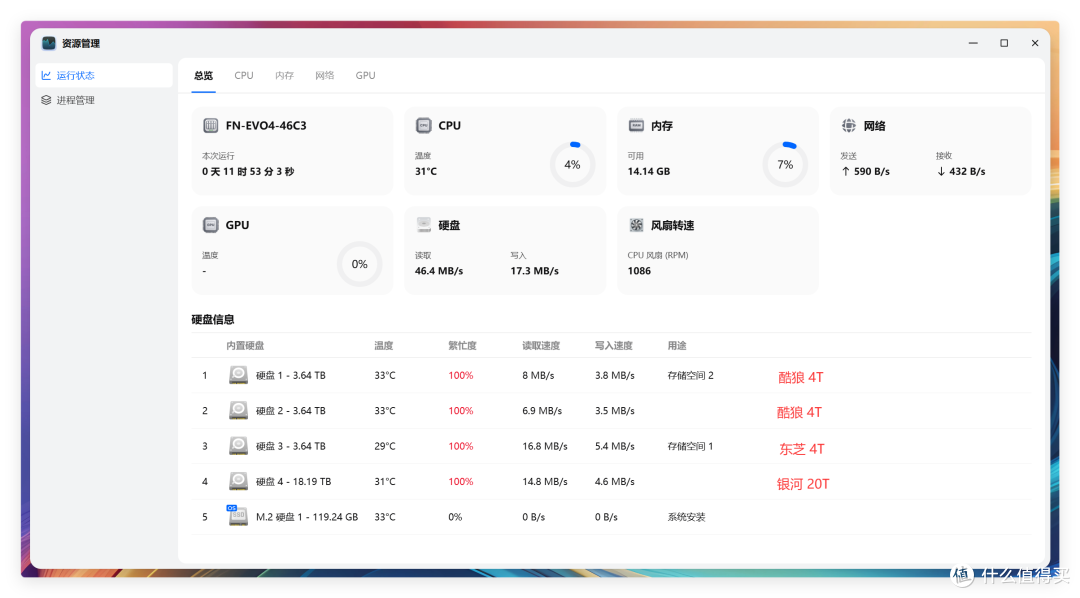Viewport: 1080px width, 598px height.
Task: Click the FN-EVO4-46C3 device name
Action: coord(266,125)
